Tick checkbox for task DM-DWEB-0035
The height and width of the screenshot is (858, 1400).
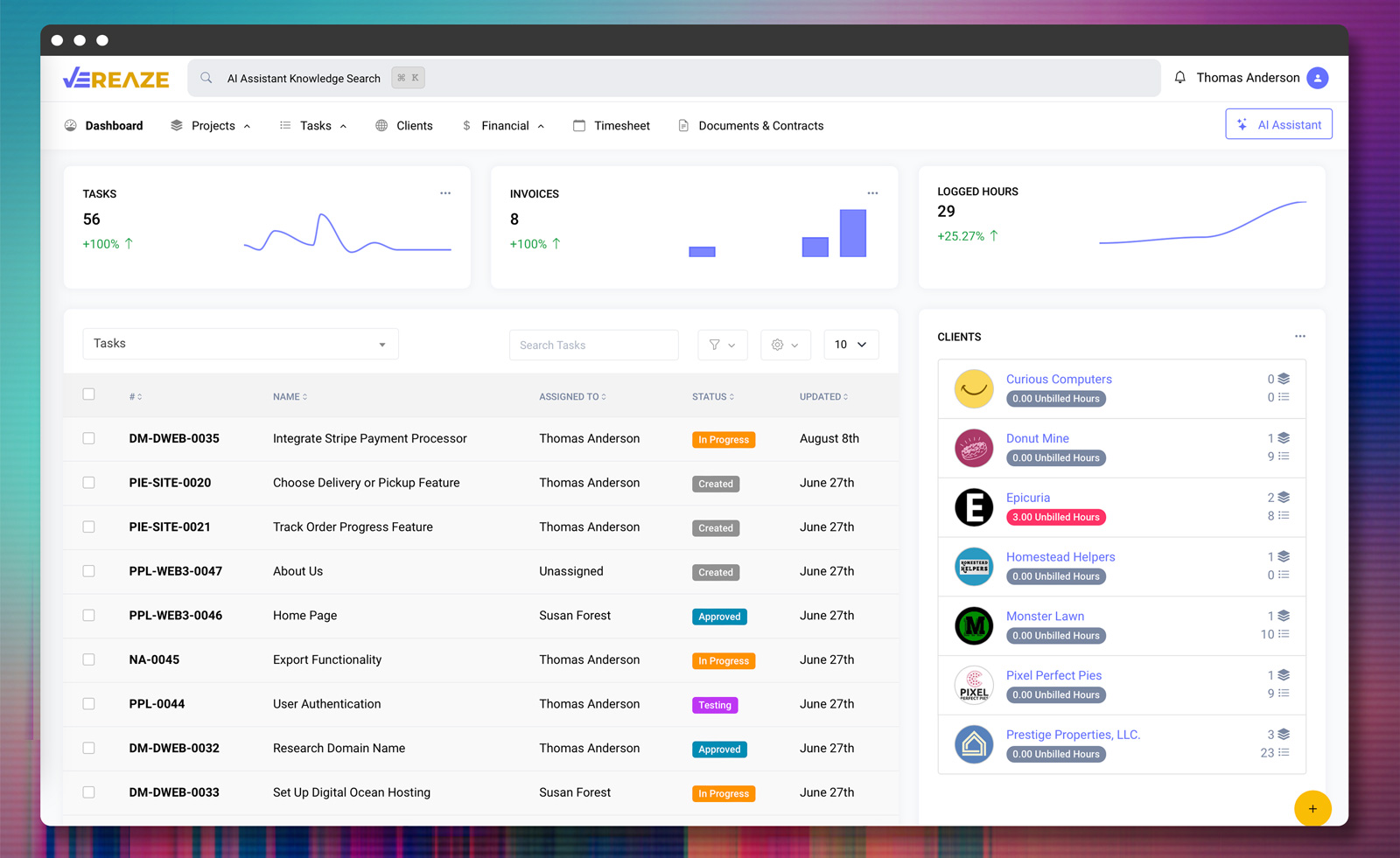[88, 438]
